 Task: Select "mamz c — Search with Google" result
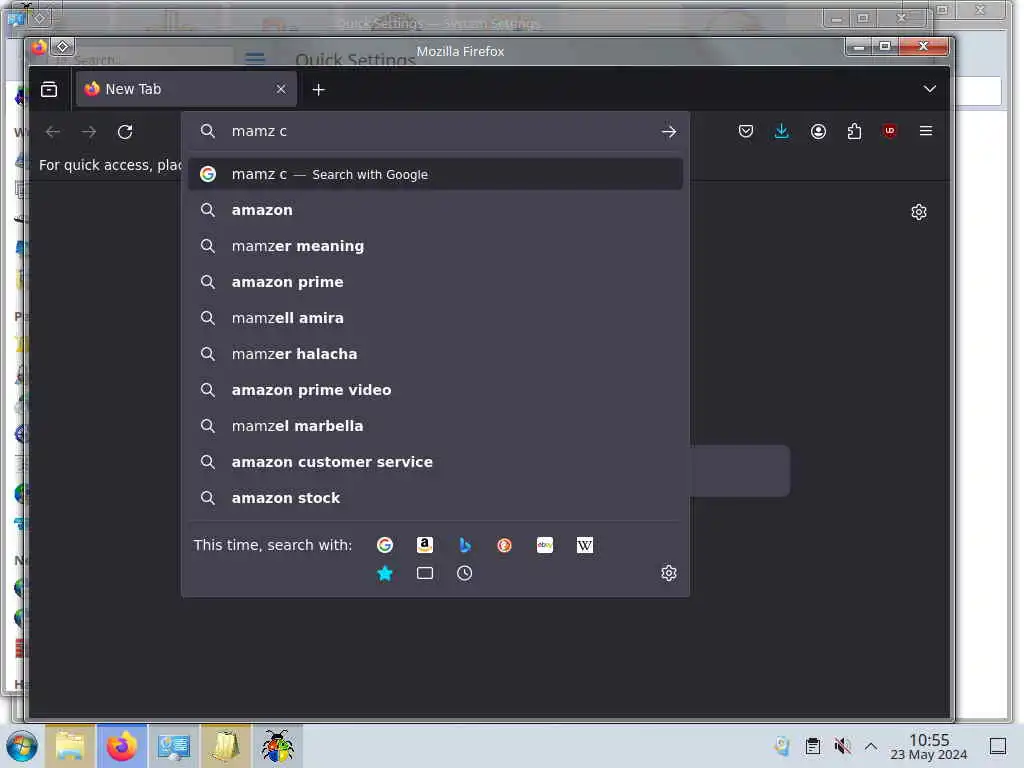coord(436,174)
